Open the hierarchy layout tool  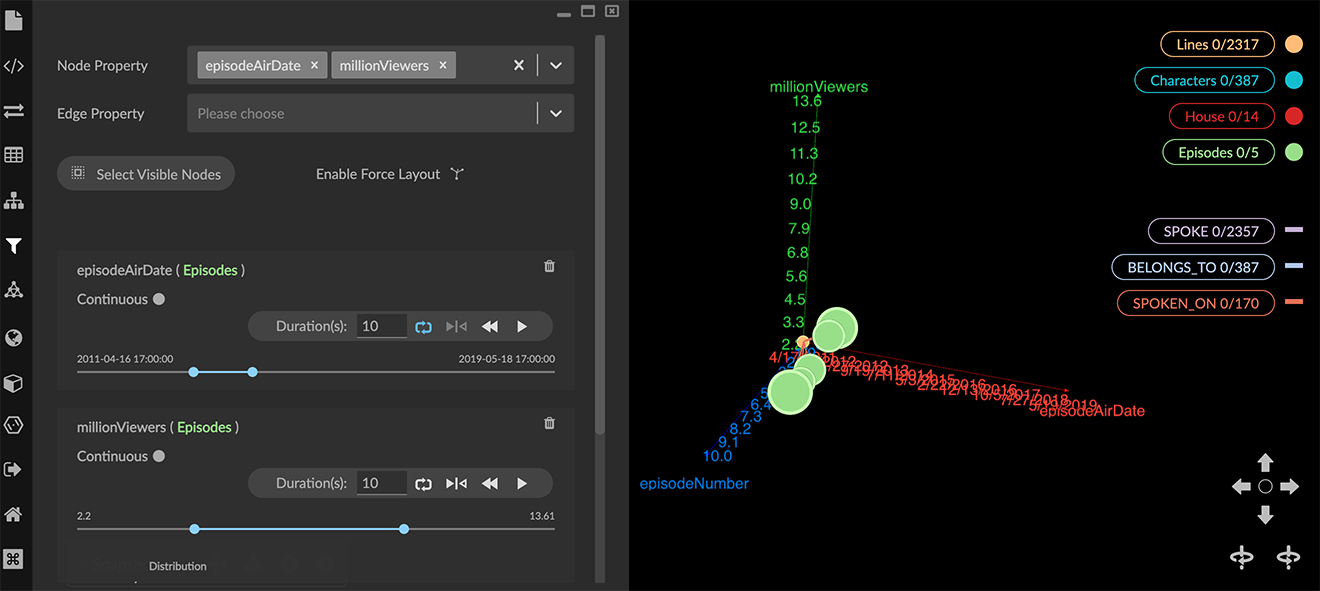(14, 200)
